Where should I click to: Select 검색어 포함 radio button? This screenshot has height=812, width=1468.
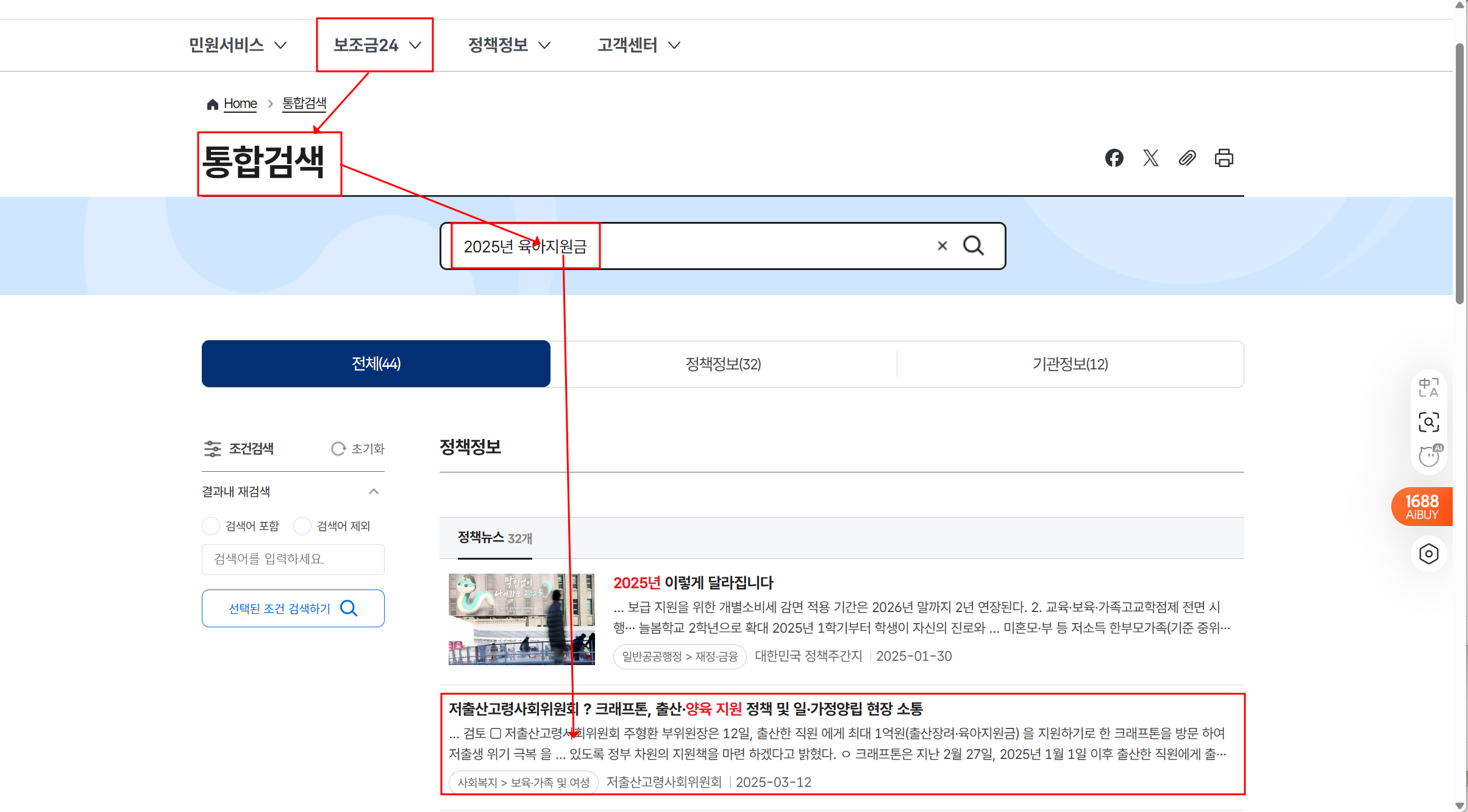tap(211, 526)
